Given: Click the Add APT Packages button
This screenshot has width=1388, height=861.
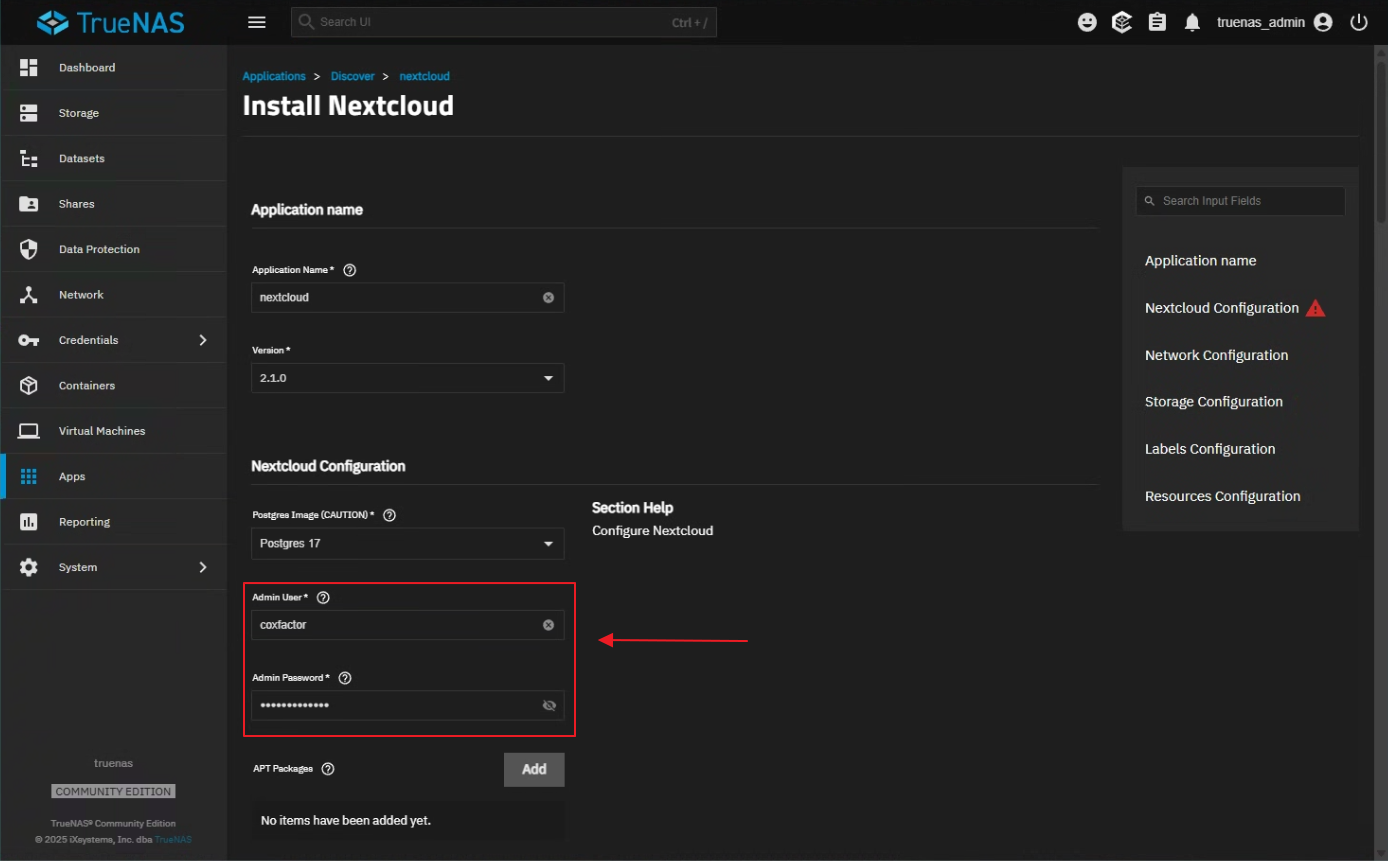Looking at the screenshot, I should pyautogui.click(x=534, y=769).
